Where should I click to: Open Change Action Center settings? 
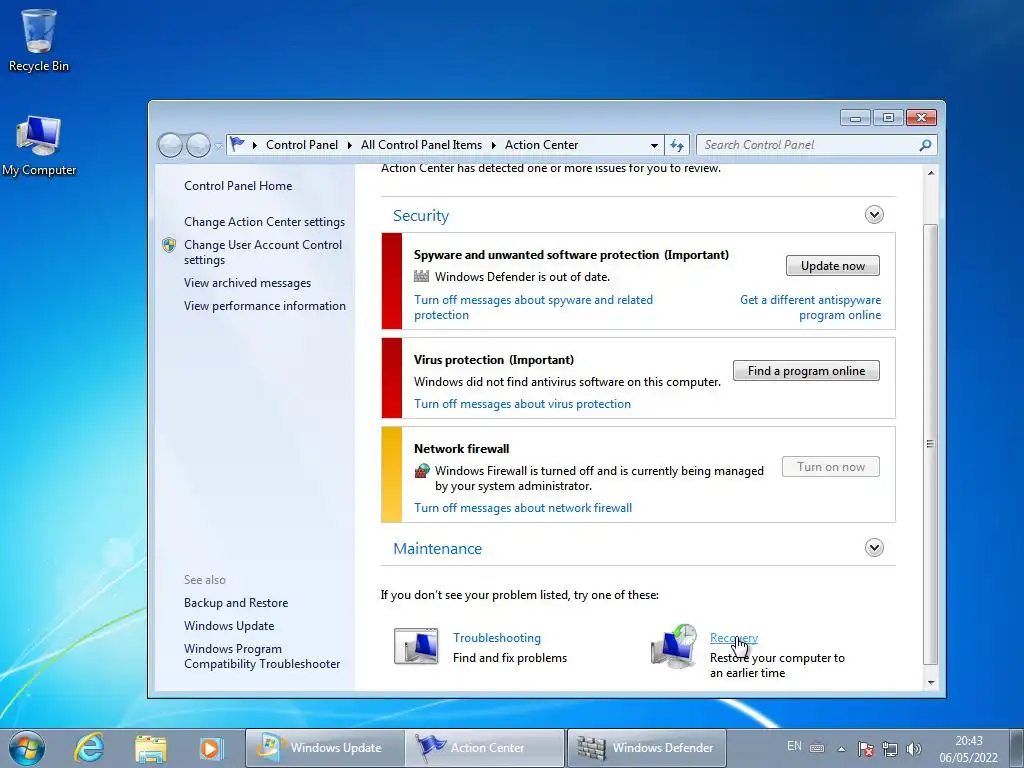click(264, 222)
